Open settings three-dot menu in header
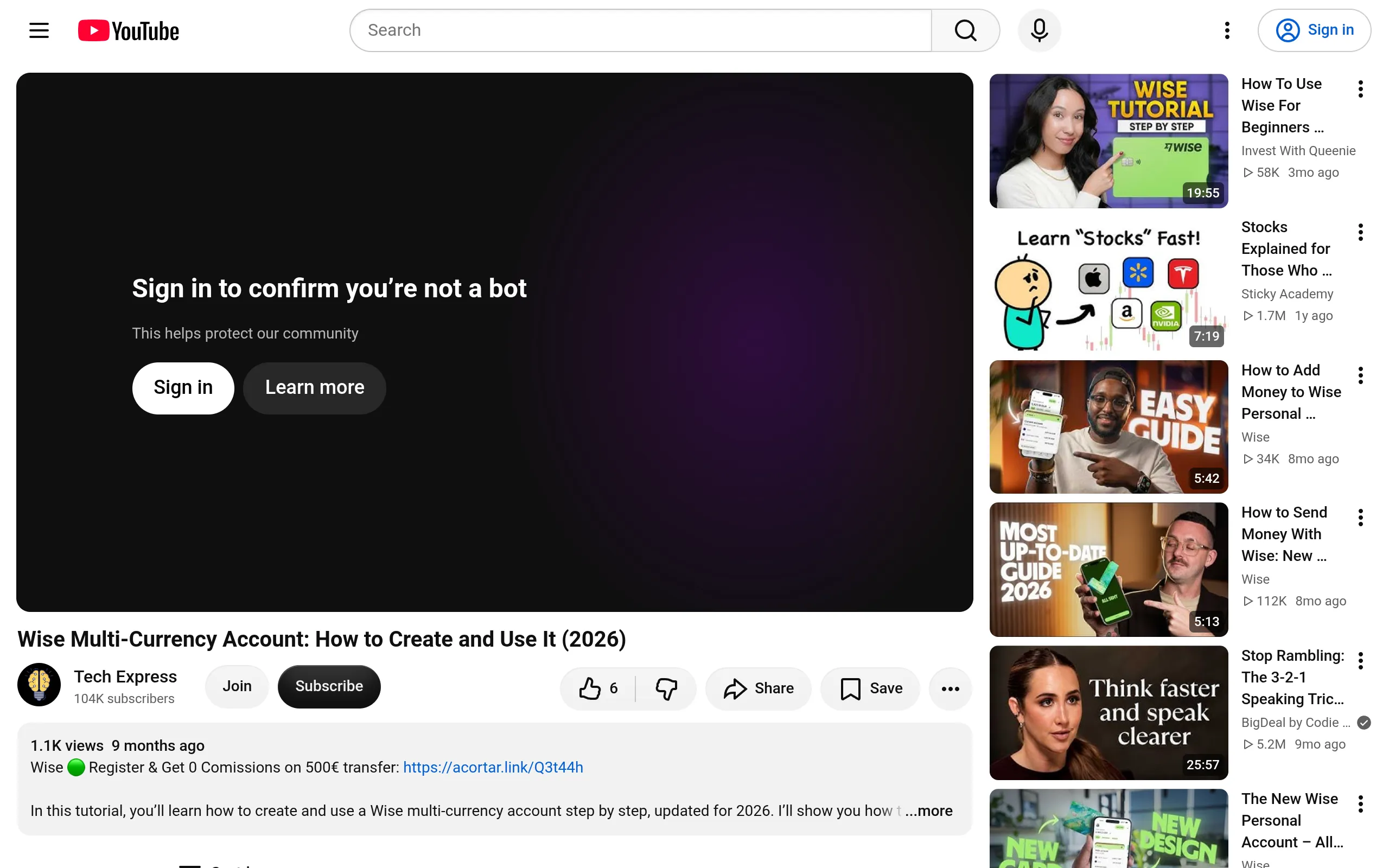1389x868 pixels. pyautogui.click(x=1227, y=30)
